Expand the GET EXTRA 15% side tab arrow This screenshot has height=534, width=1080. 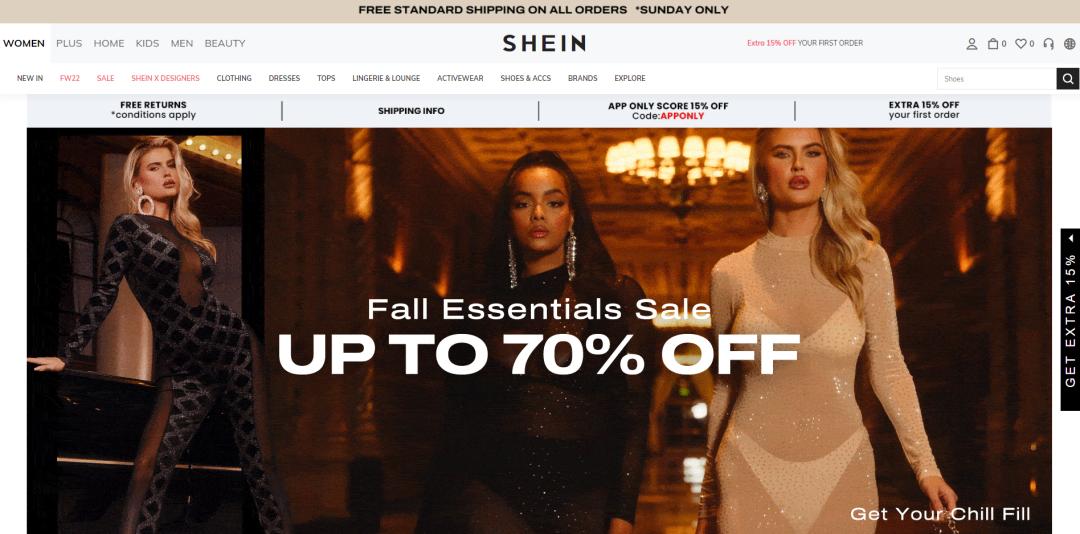click(x=1071, y=238)
